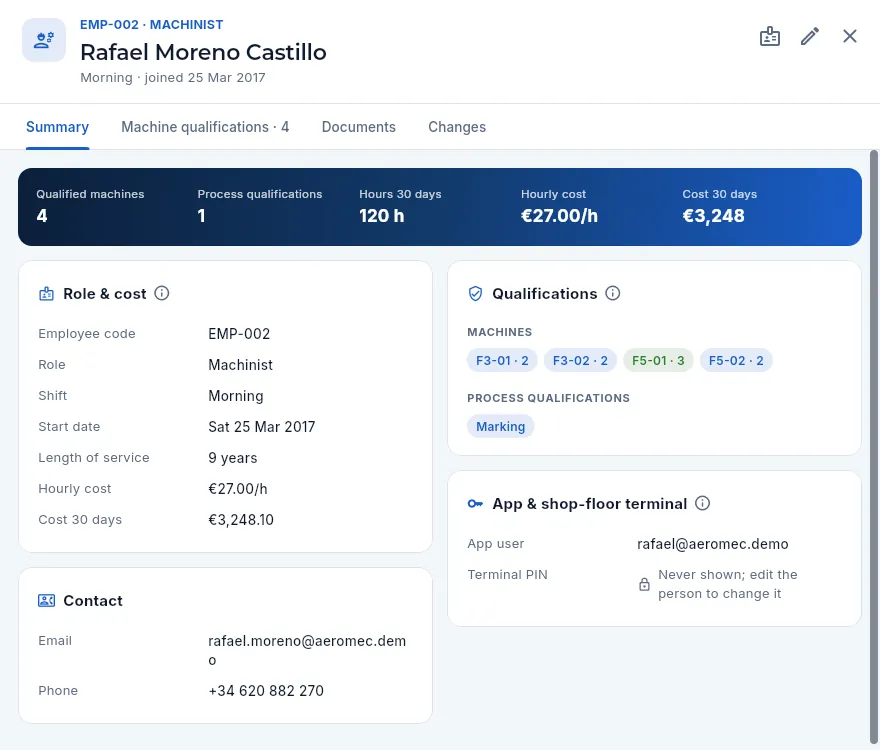
Task: Select the F3-02 · 2 machine chip
Action: click(x=580, y=360)
